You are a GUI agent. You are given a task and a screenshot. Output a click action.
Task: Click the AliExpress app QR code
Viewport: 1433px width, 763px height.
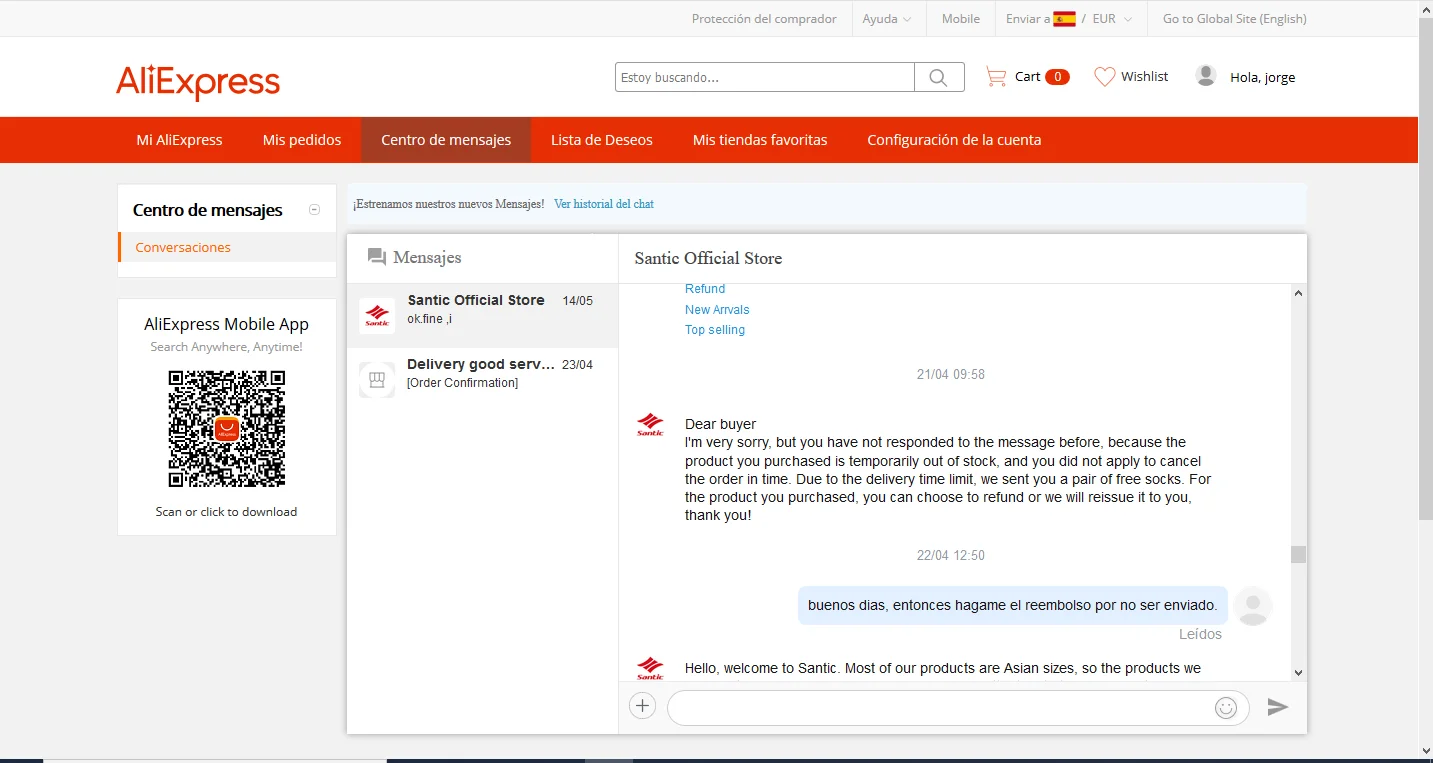[227, 429]
